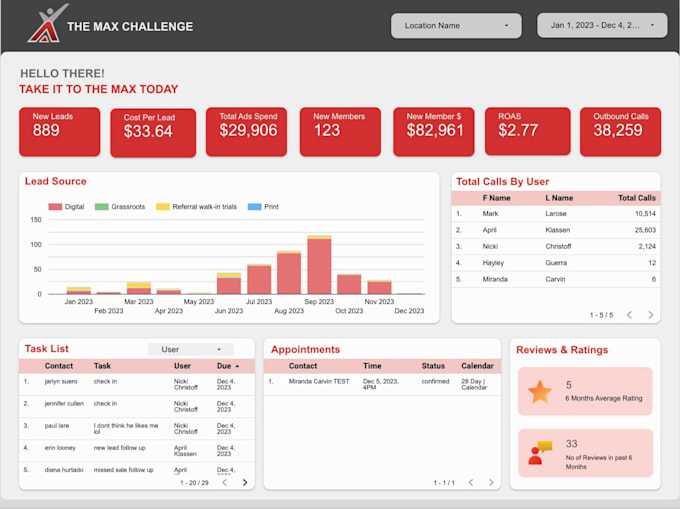Toggle Digital legend swatch in Lead Source
Screen dimensions: 680x509
point(55,207)
